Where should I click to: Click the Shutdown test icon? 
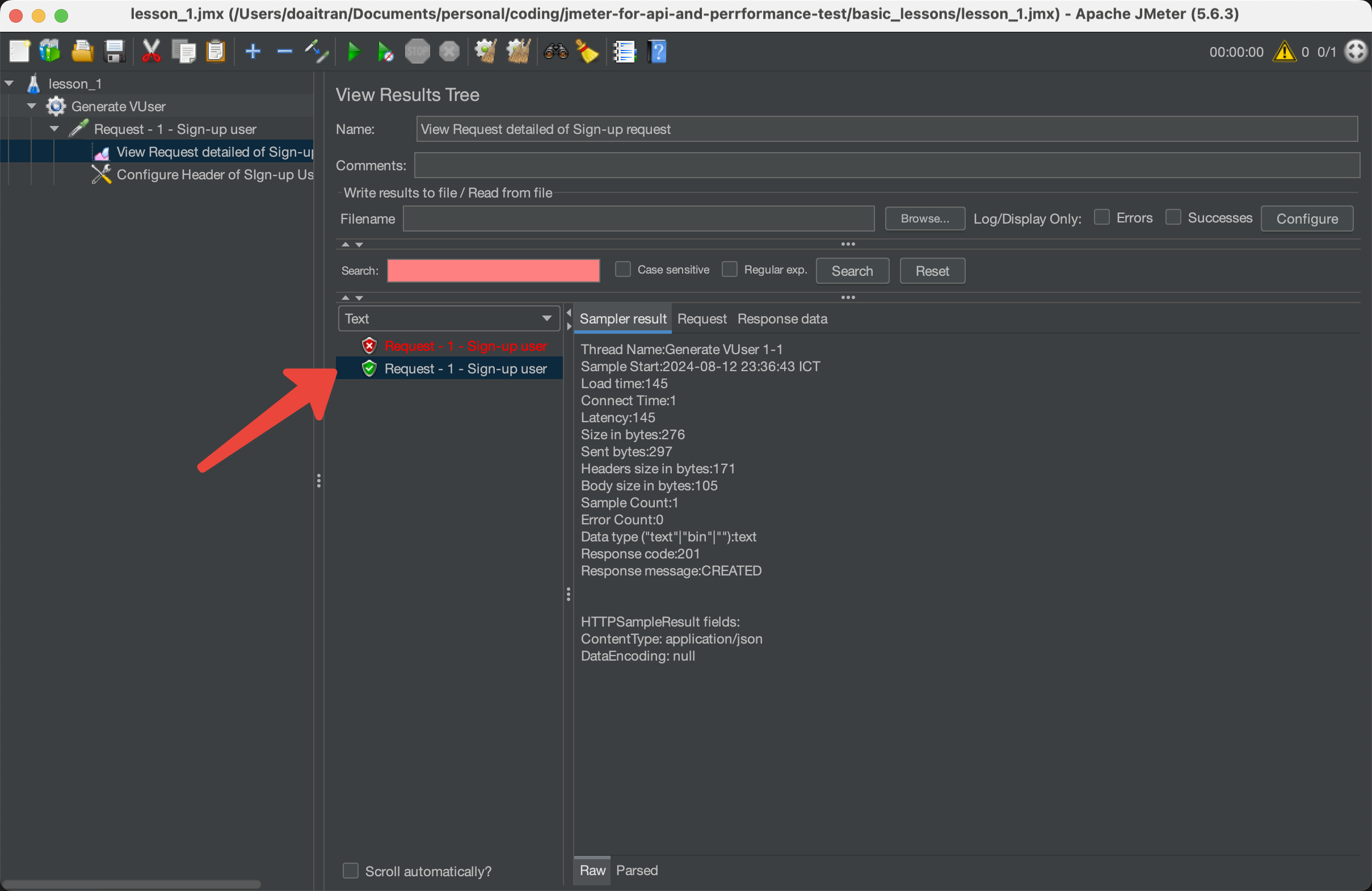click(449, 52)
